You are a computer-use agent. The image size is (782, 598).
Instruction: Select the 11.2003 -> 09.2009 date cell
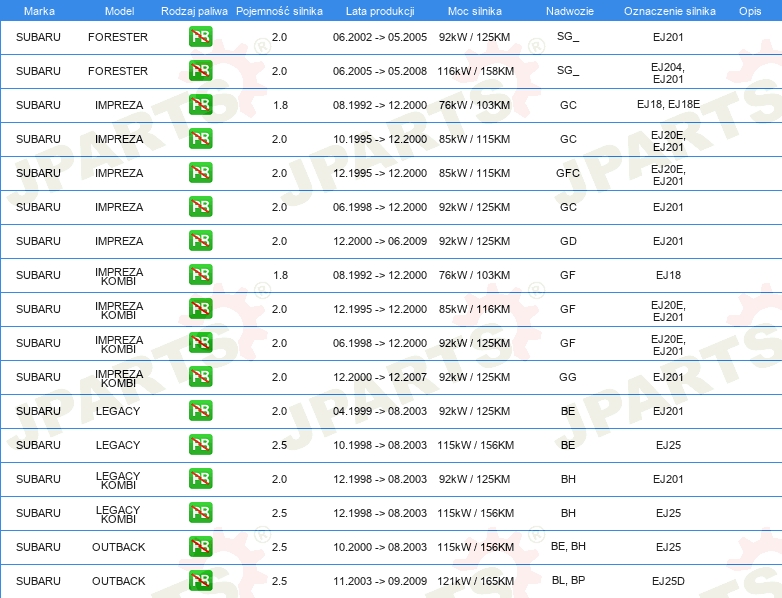coord(380,581)
